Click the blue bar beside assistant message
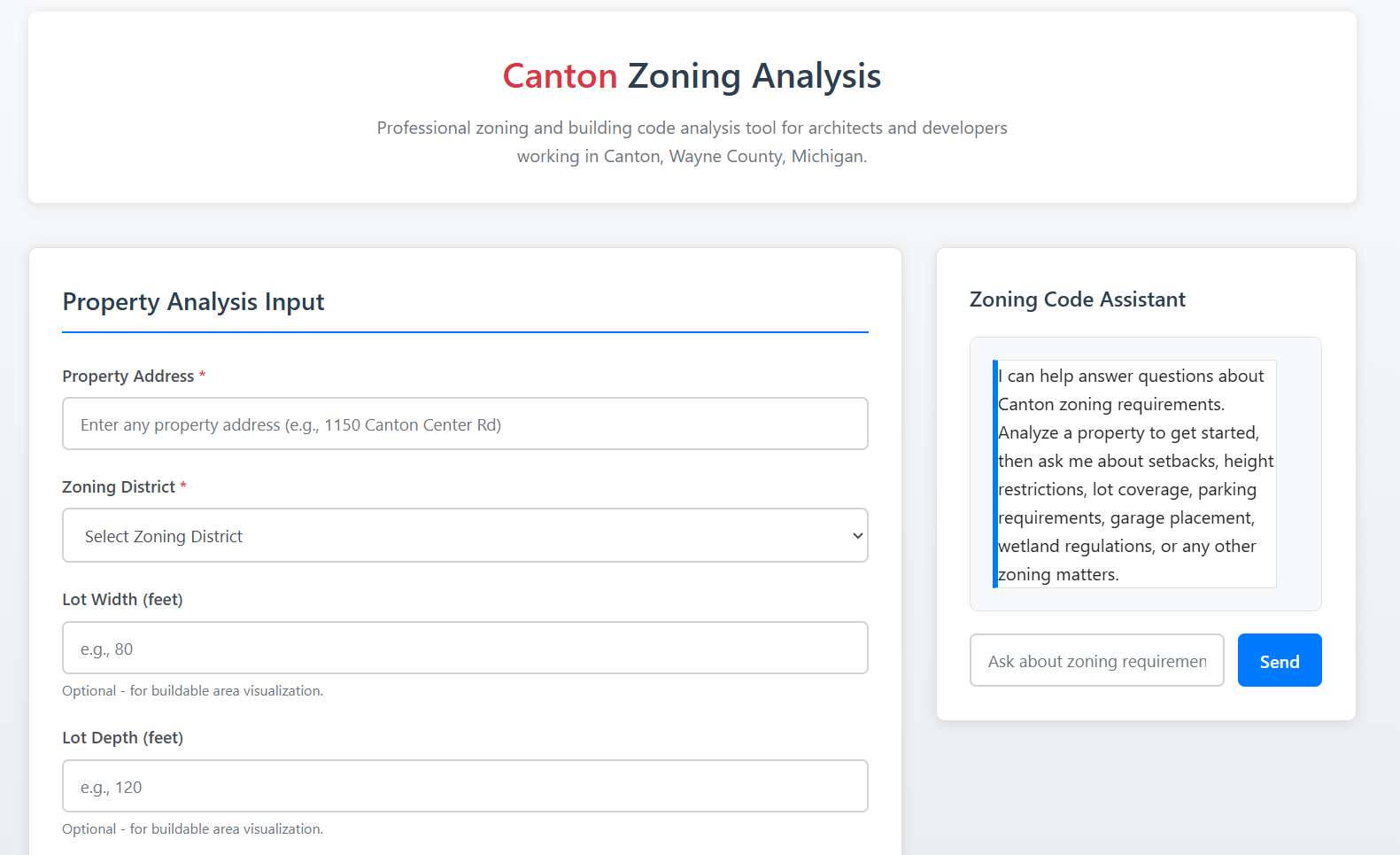The height and width of the screenshot is (855, 1400). coord(995,474)
